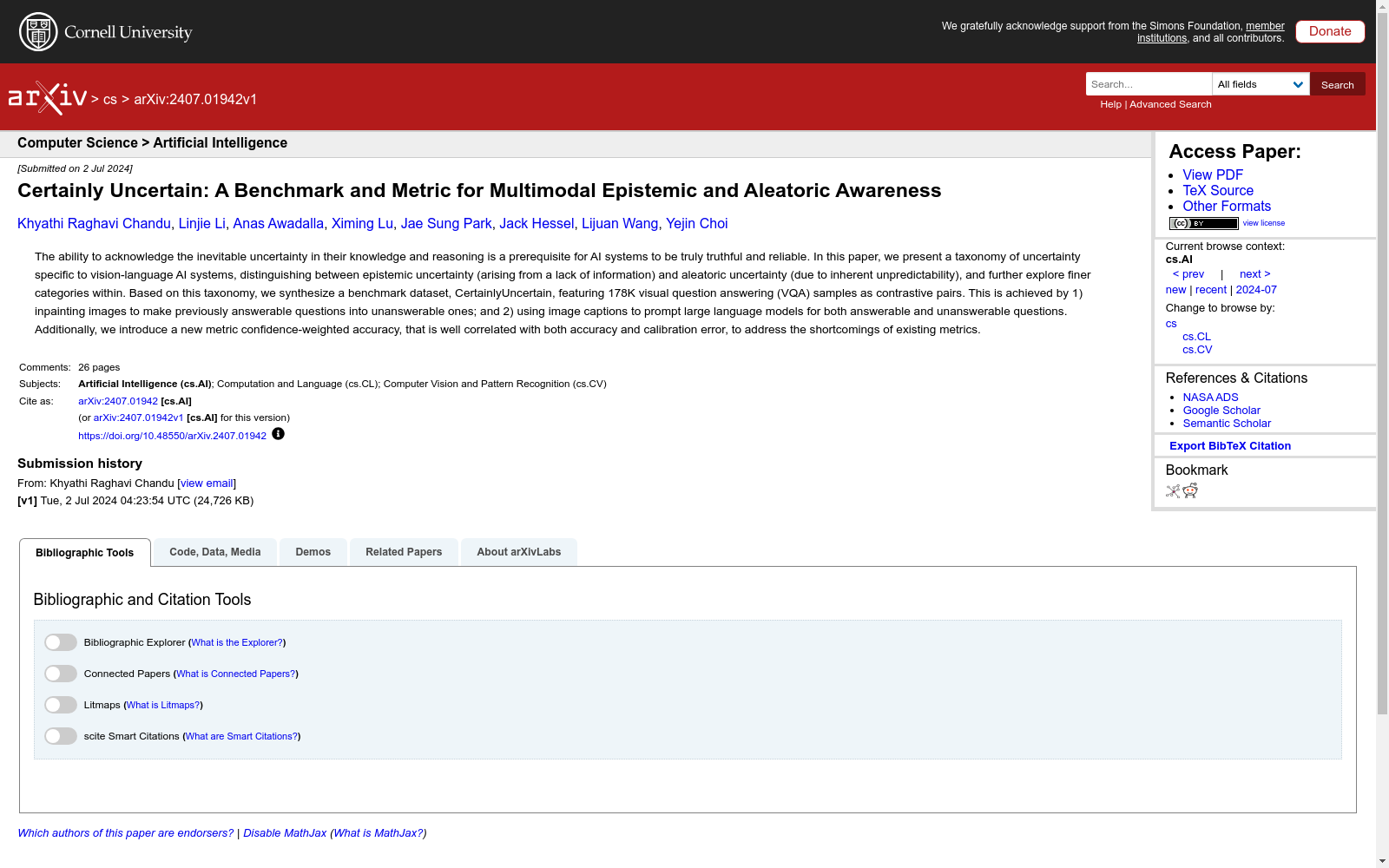Open the Semantic Scholar link
This screenshot has width=1389, height=868.
[1227, 424]
